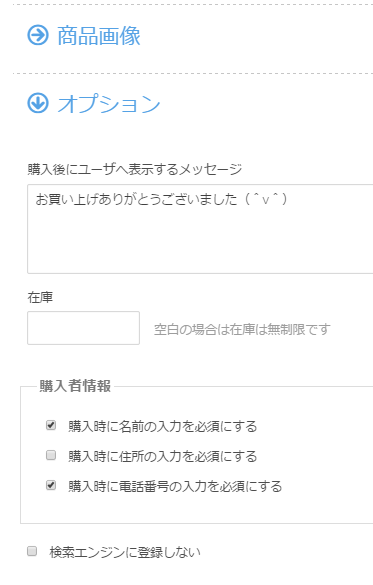The height and width of the screenshot is (585, 373).
Task: Uncheck the phone number required checkbox
Action: pyautogui.click(x=51, y=485)
